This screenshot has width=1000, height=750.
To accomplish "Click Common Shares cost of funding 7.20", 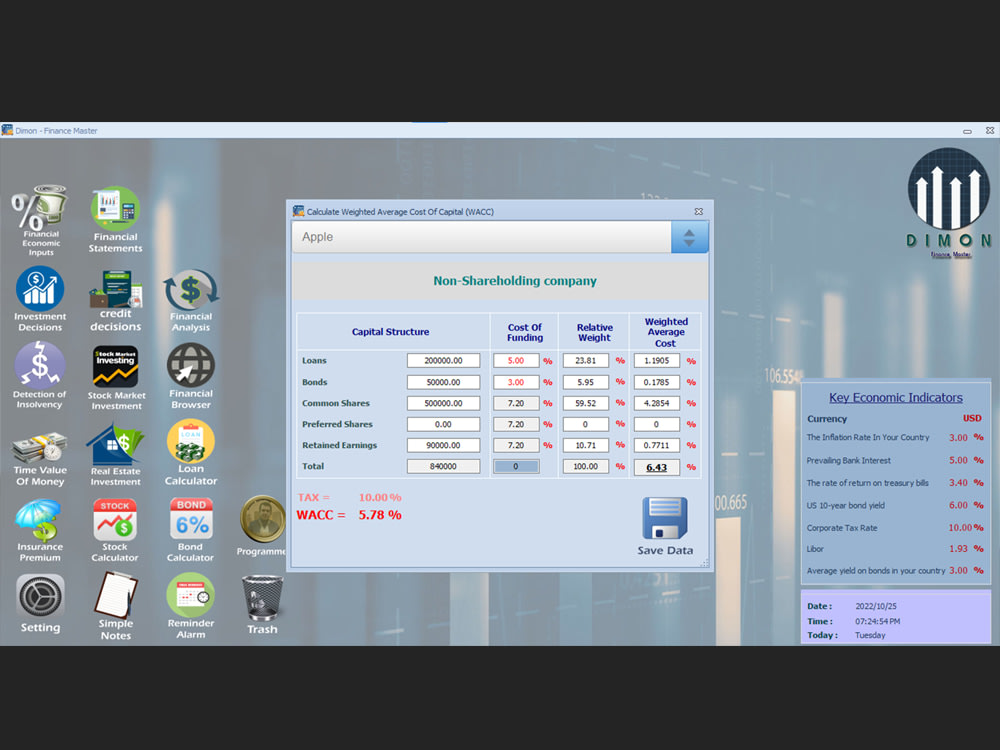I will click(516, 403).
